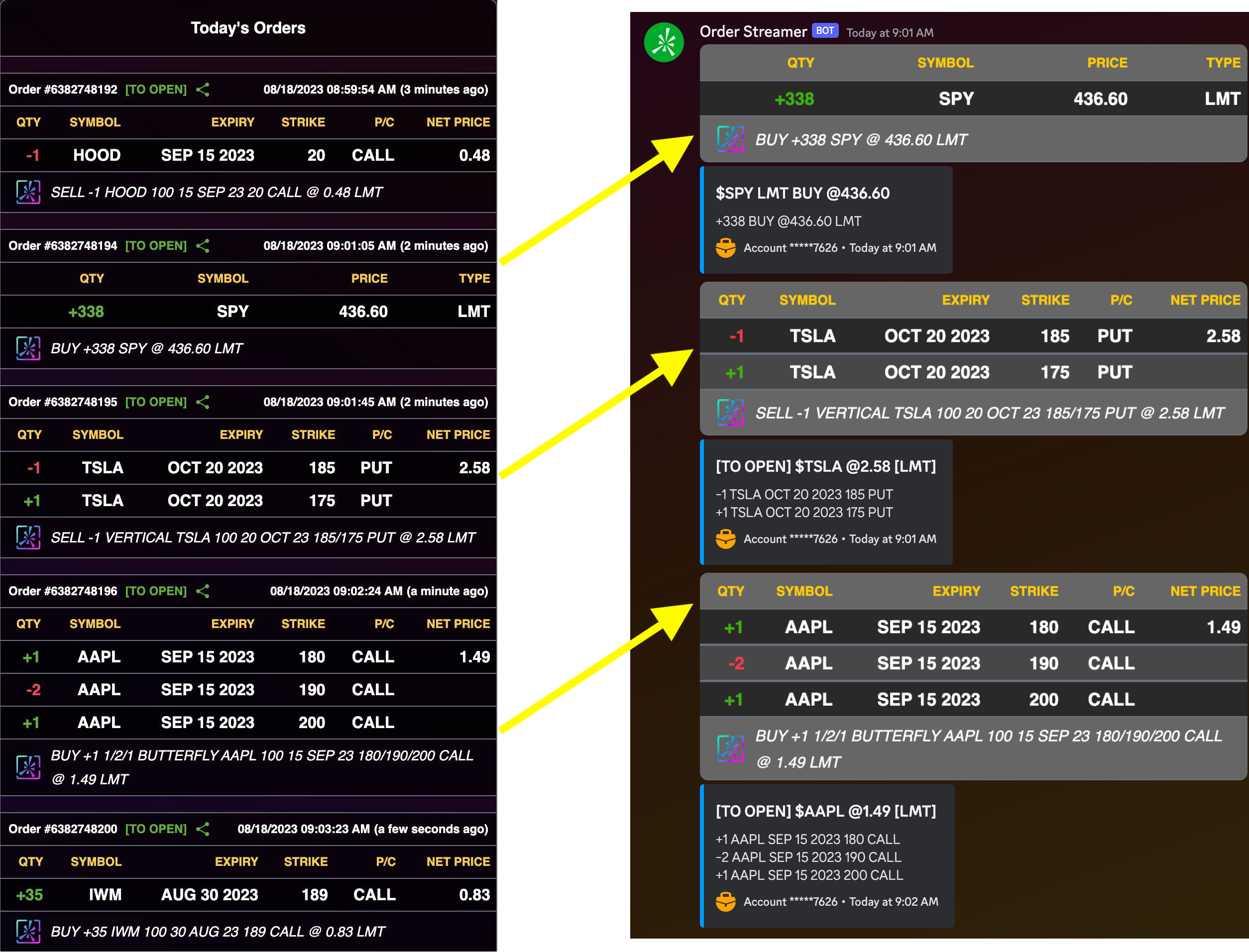
Task: Click the Today's Orders heading
Action: [x=248, y=28]
